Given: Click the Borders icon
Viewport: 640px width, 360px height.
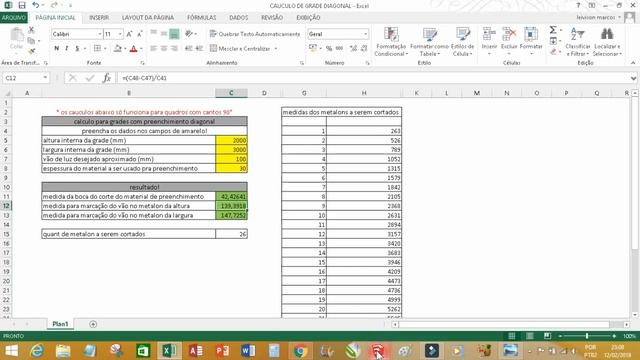Looking at the screenshot, I should (x=97, y=49).
